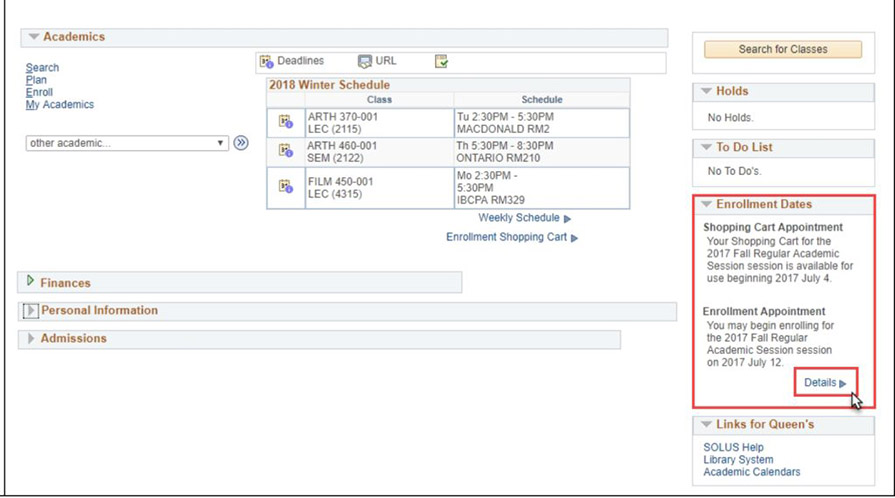
Task: Expand the Admissions section
Action: pyautogui.click(x=31, y=338)
